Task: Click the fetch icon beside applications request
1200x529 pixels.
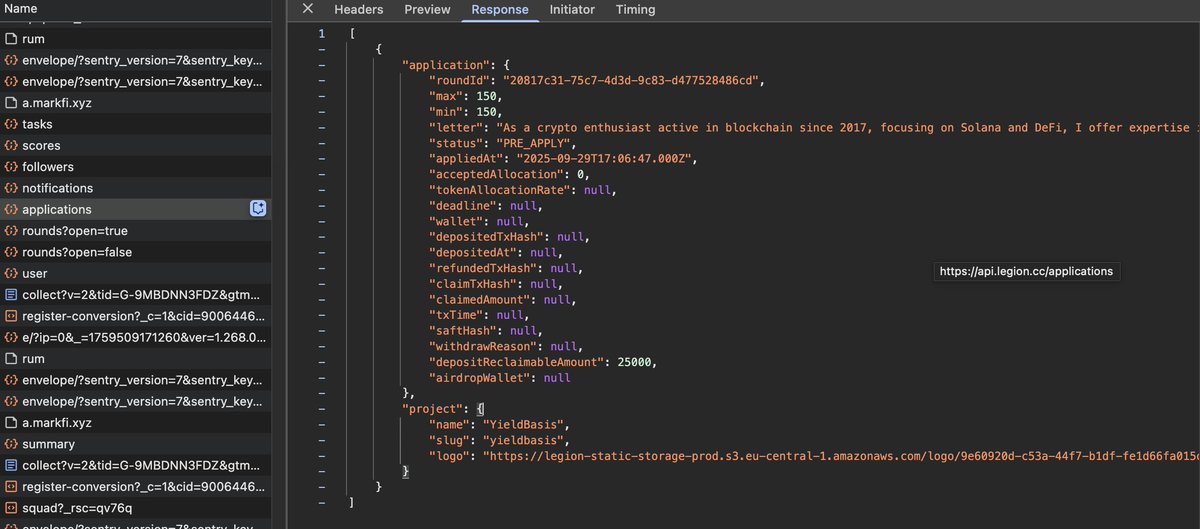Action: pyautogui.click(x=11, y=209)
